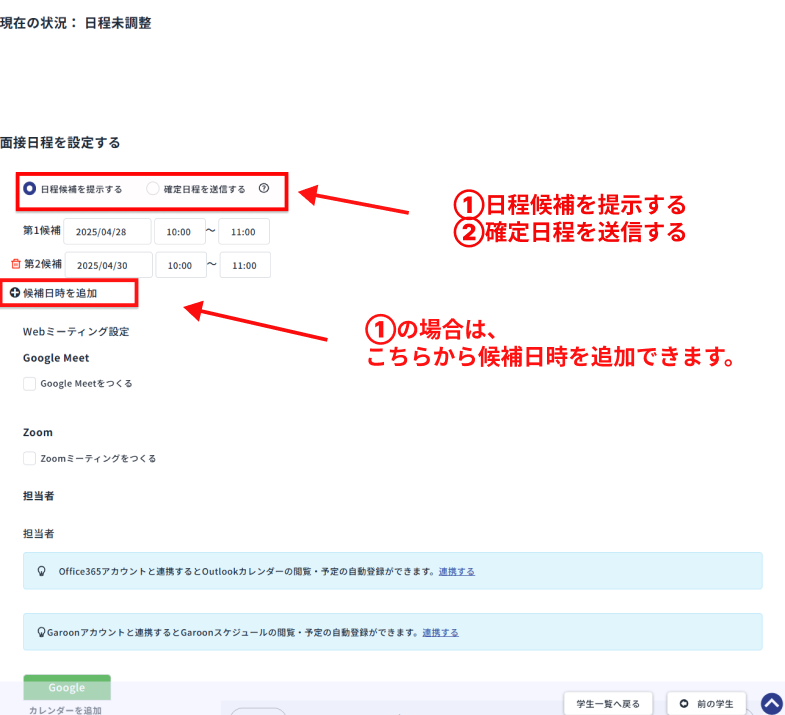Screen dimensions: 785x715
Task: Click the scroll-to-top arrow icon
Action: (x=772, y=703)
